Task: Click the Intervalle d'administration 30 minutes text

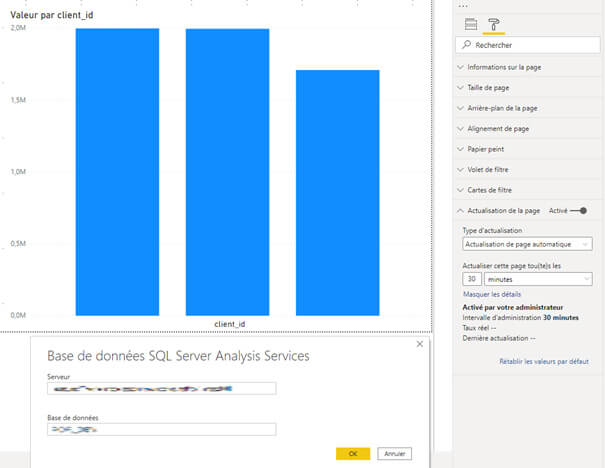Action: pyautogui.click(x=521, y=318)
